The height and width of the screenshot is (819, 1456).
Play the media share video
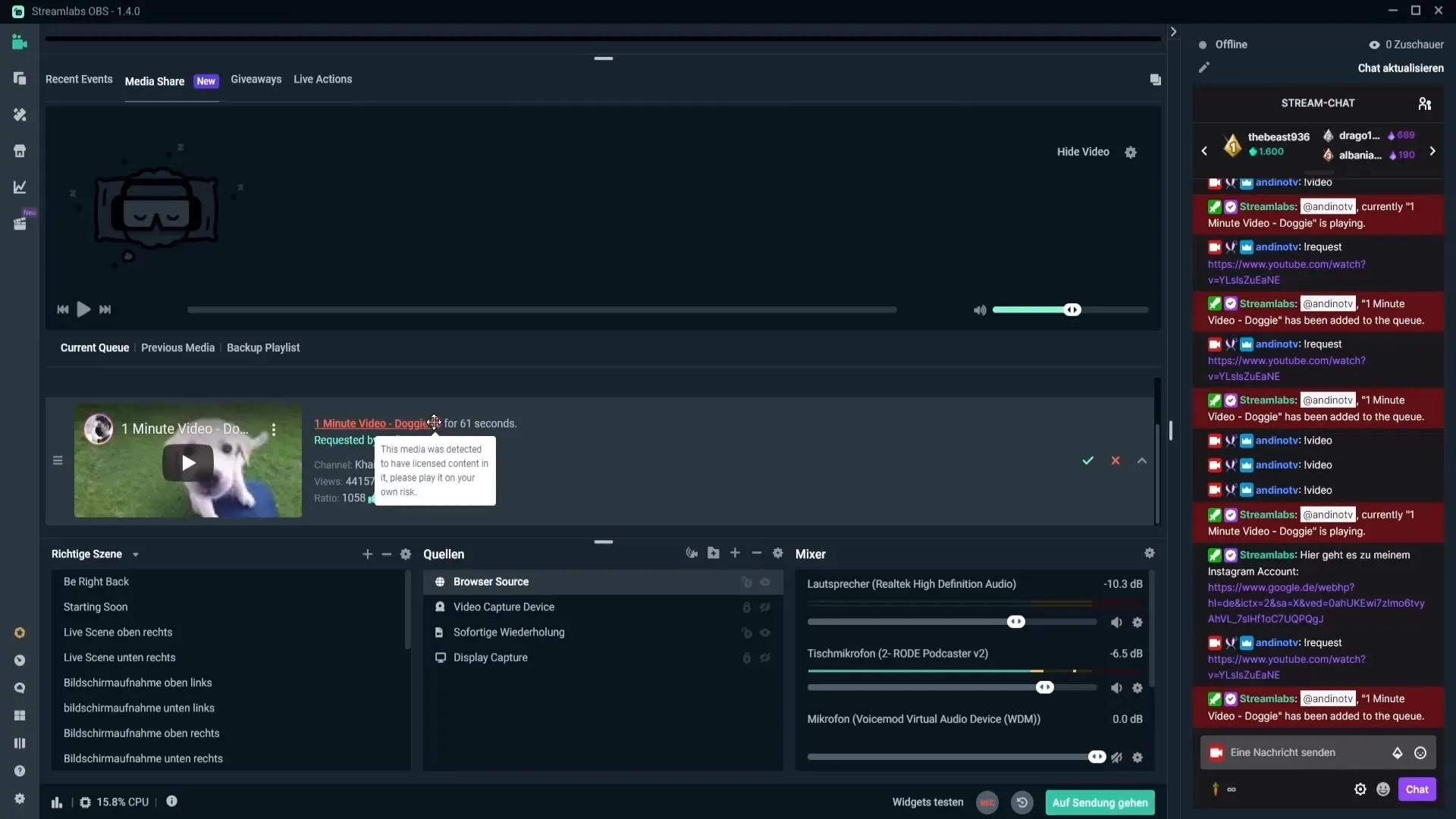click(x=83, y=309)
